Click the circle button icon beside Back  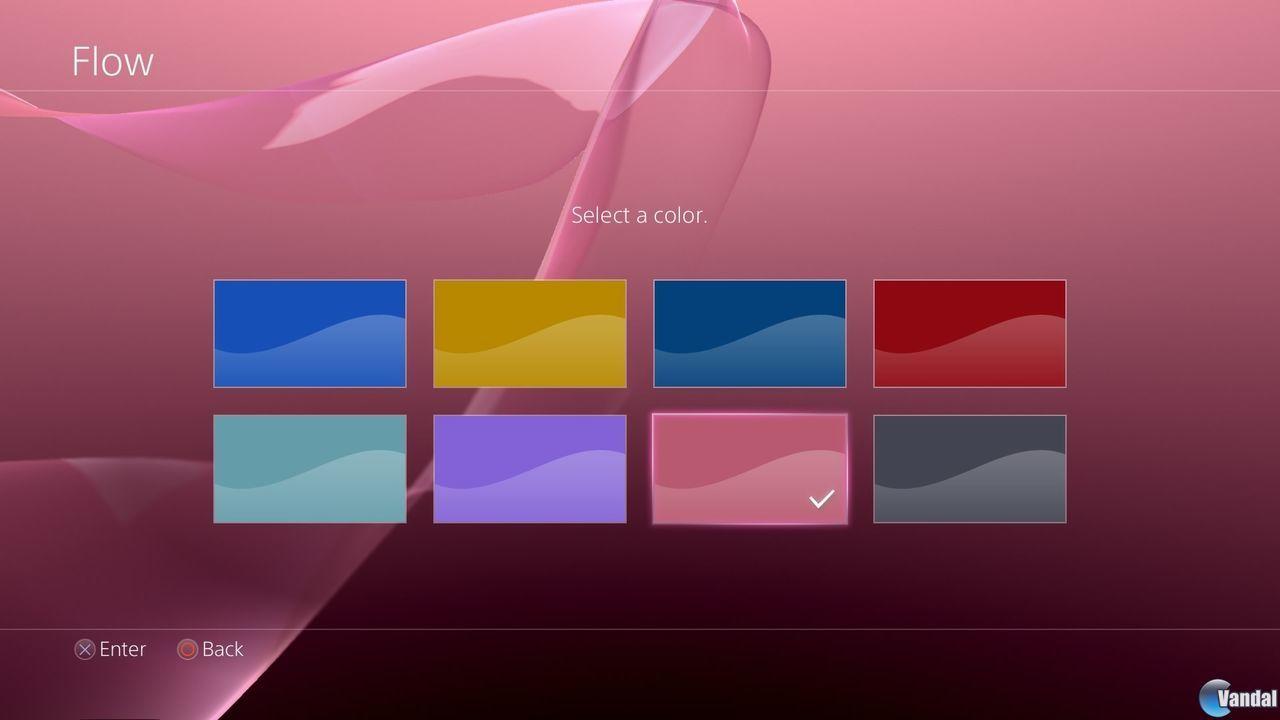pyautogui.click(x=187, y=650)
